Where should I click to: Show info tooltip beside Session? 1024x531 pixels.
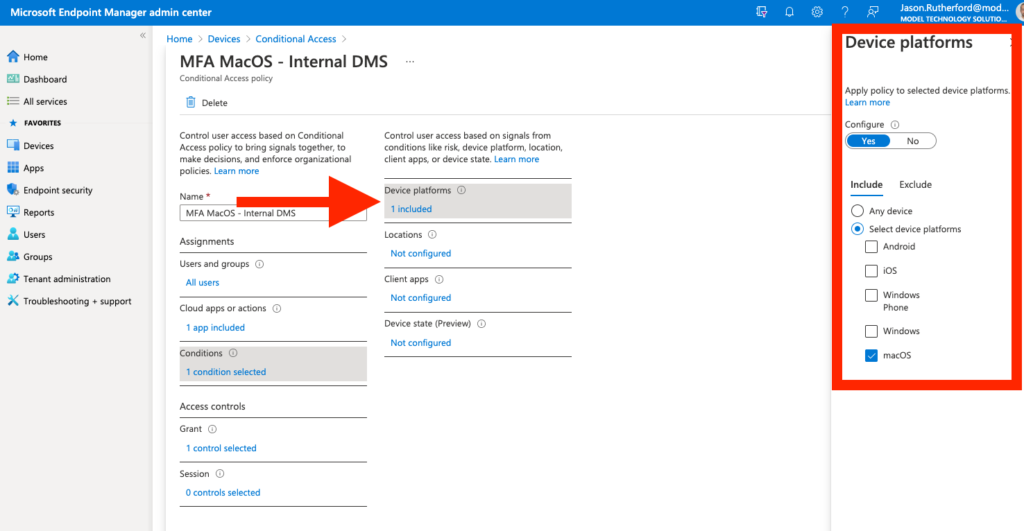[x=220, y=474]
